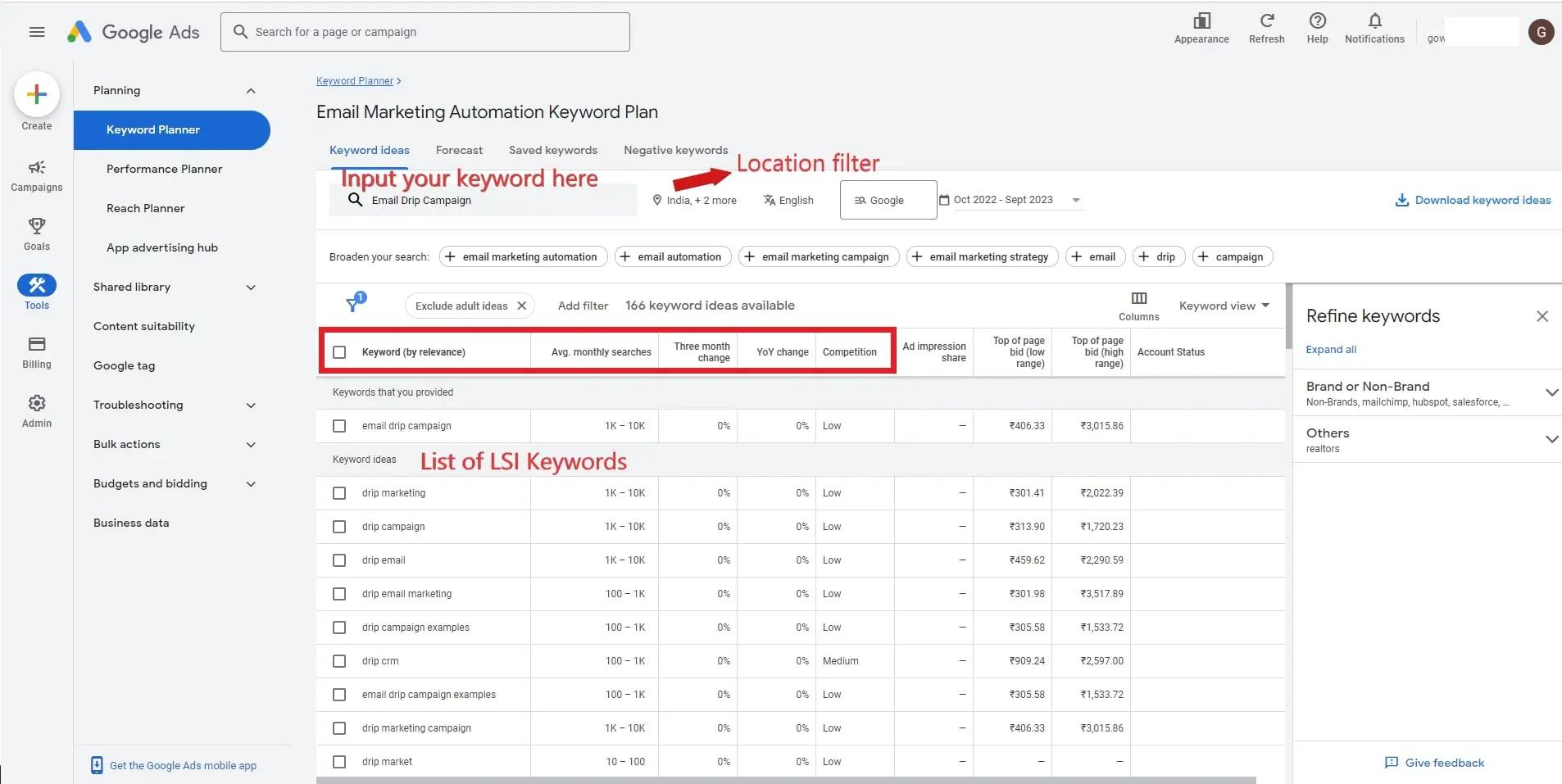Open the Admin sidebar icon
Image resolution: width=1562 pixels, height=784 pixels.
[36, 404]
